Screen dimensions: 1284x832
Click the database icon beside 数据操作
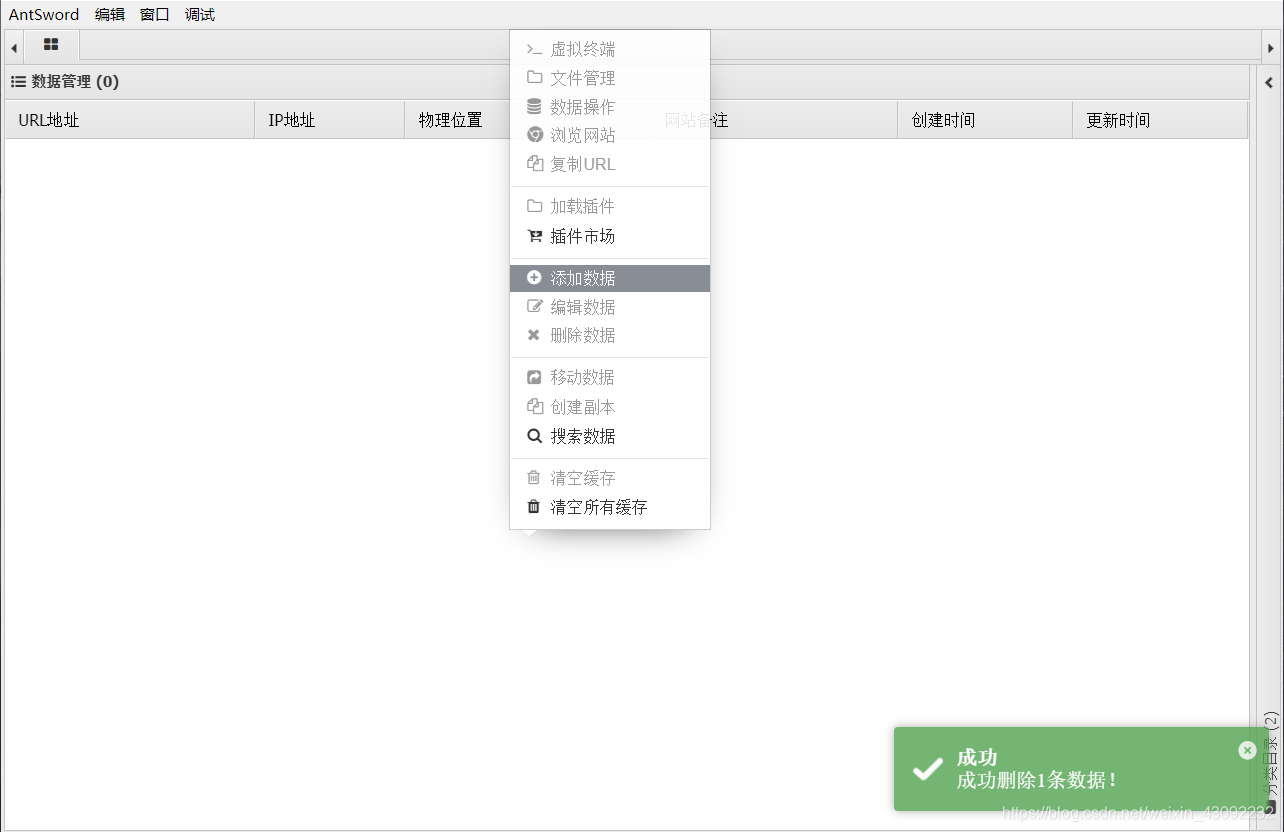click(534, 106)
